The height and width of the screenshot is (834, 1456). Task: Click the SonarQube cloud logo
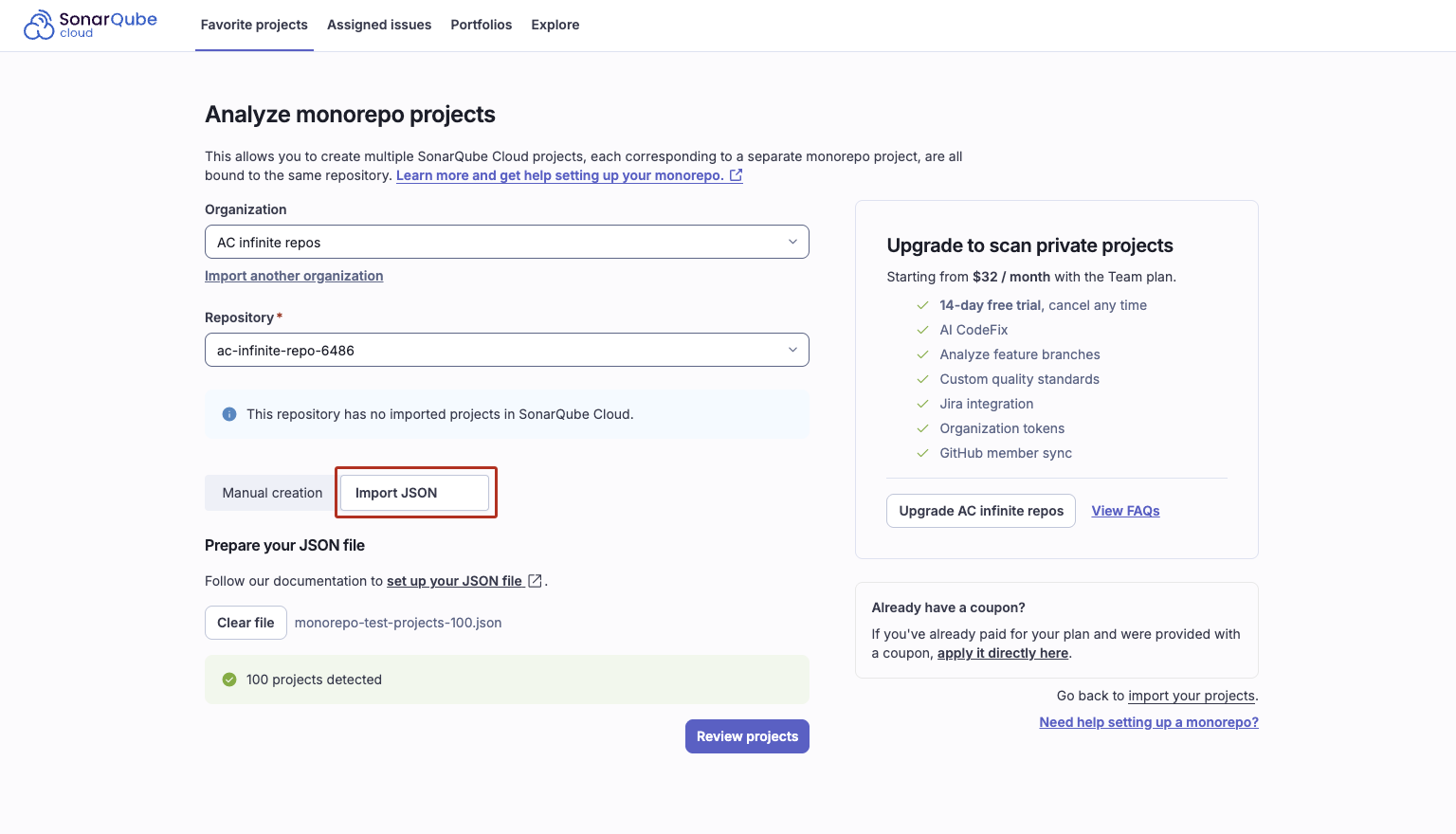point(90,25)
